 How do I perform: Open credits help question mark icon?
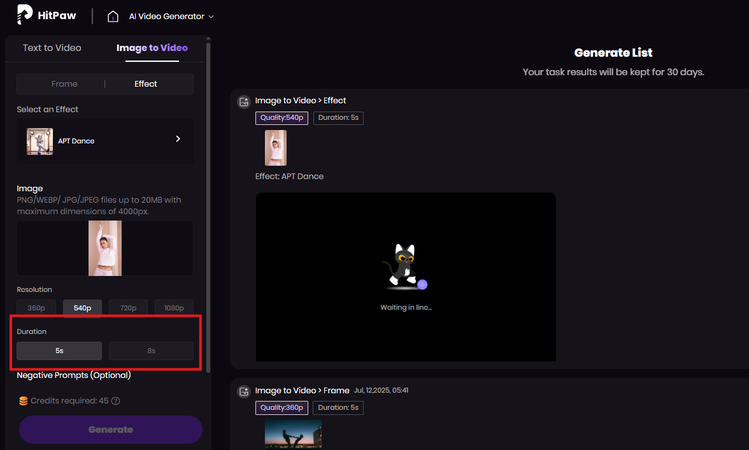(115, 401)
